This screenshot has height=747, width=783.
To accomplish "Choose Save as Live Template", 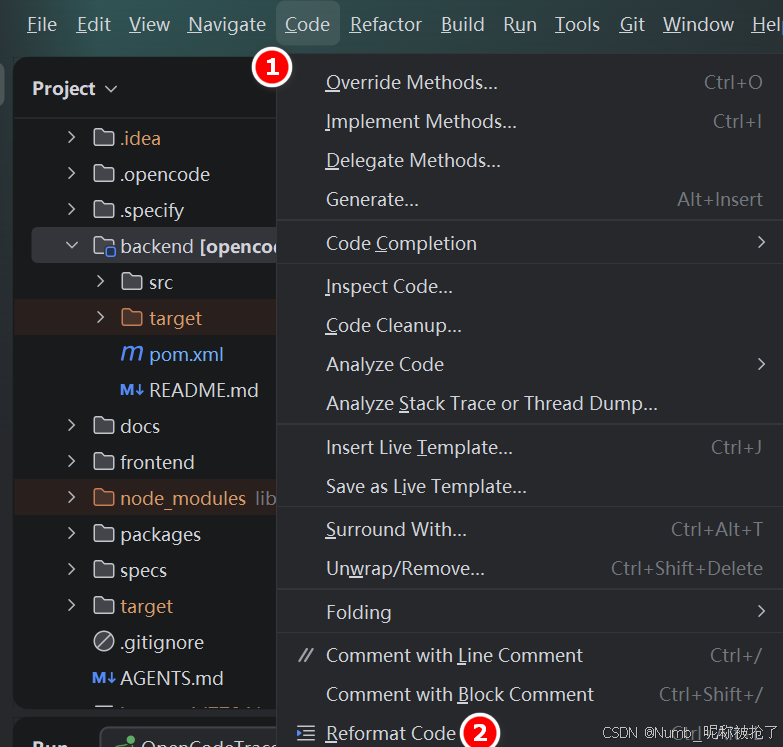I will tap(530, 486).
